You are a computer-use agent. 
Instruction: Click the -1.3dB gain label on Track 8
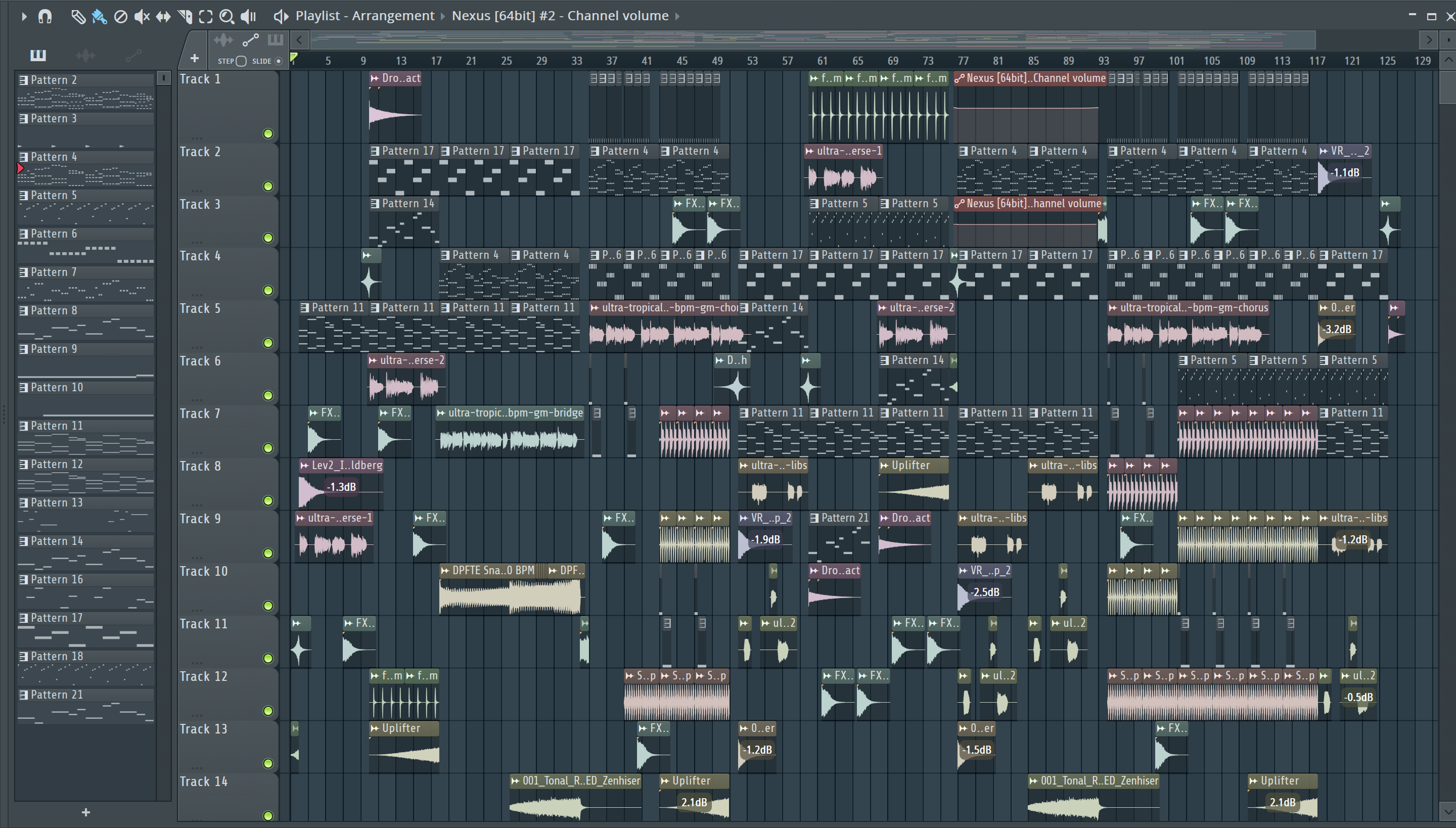click(341, 487)
